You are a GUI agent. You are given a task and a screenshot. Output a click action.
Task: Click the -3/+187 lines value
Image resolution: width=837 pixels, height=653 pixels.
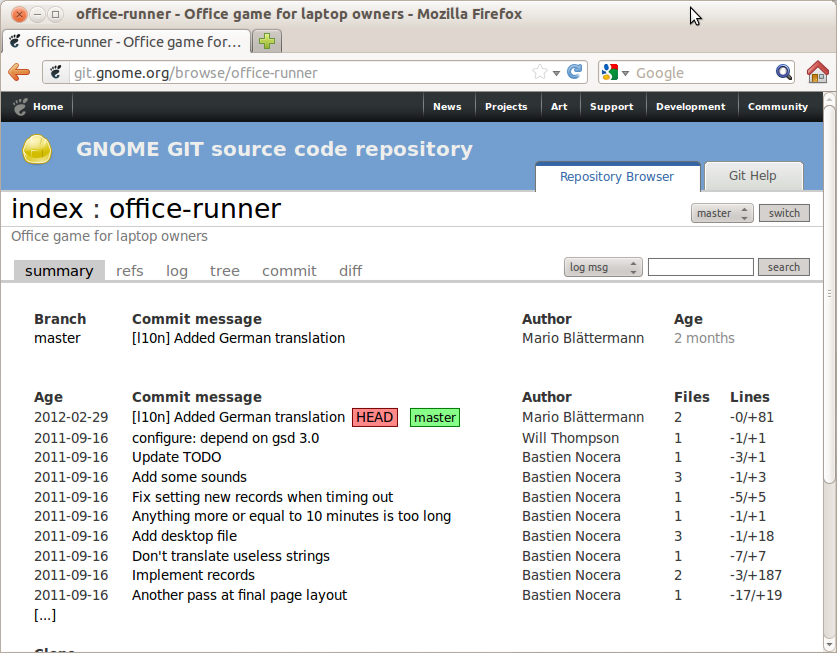pos(756,575)
